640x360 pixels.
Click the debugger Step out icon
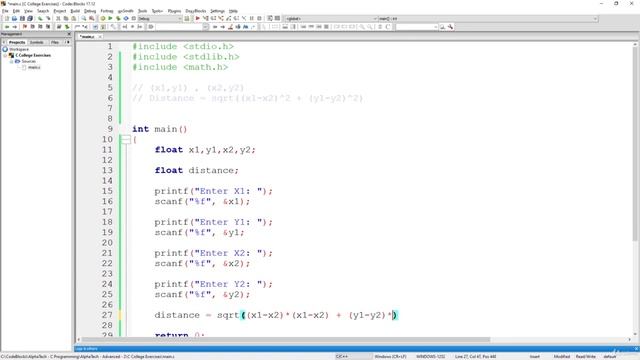pyautogui.click(x=229, y=19)
